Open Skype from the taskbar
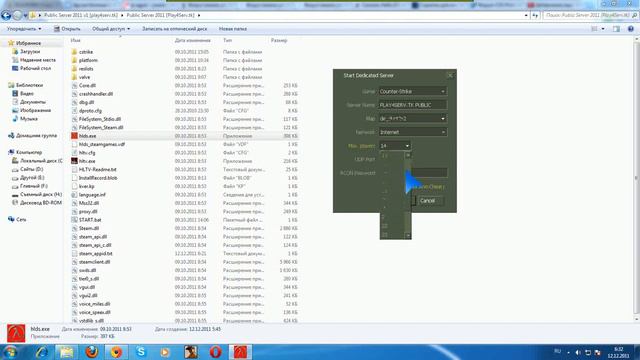The height and width of the screenshot is (360, 640). point(141,352)
